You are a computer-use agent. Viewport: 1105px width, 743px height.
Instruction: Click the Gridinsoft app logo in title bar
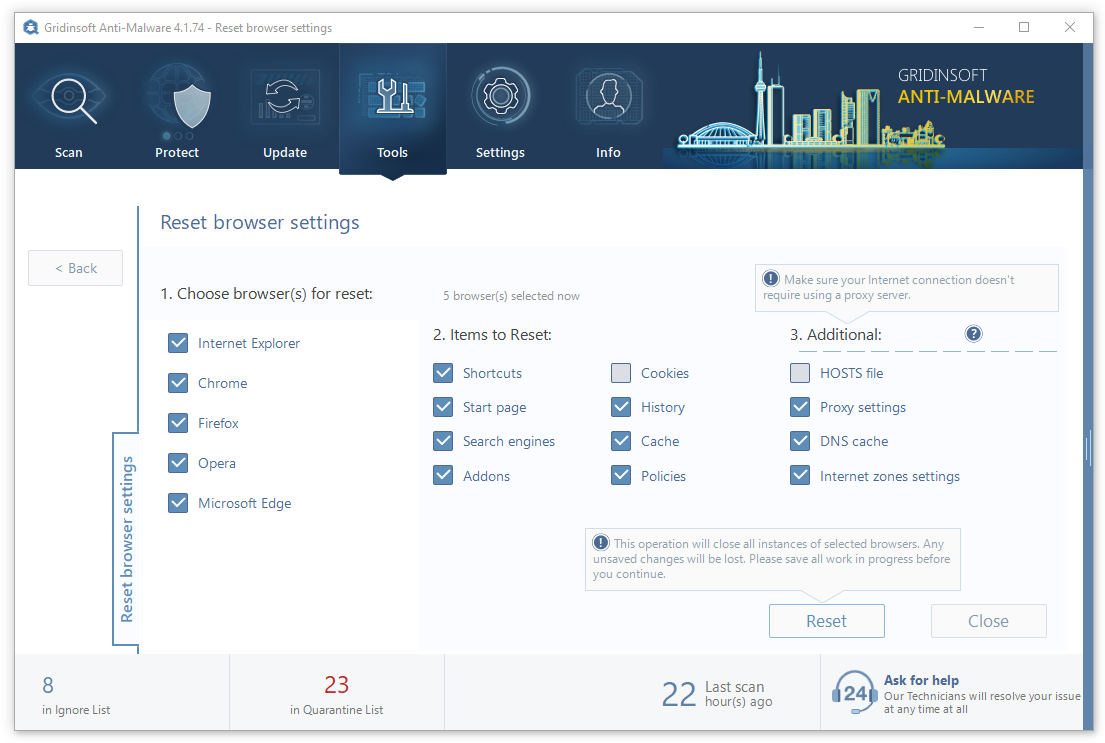(x=31, y=28)
